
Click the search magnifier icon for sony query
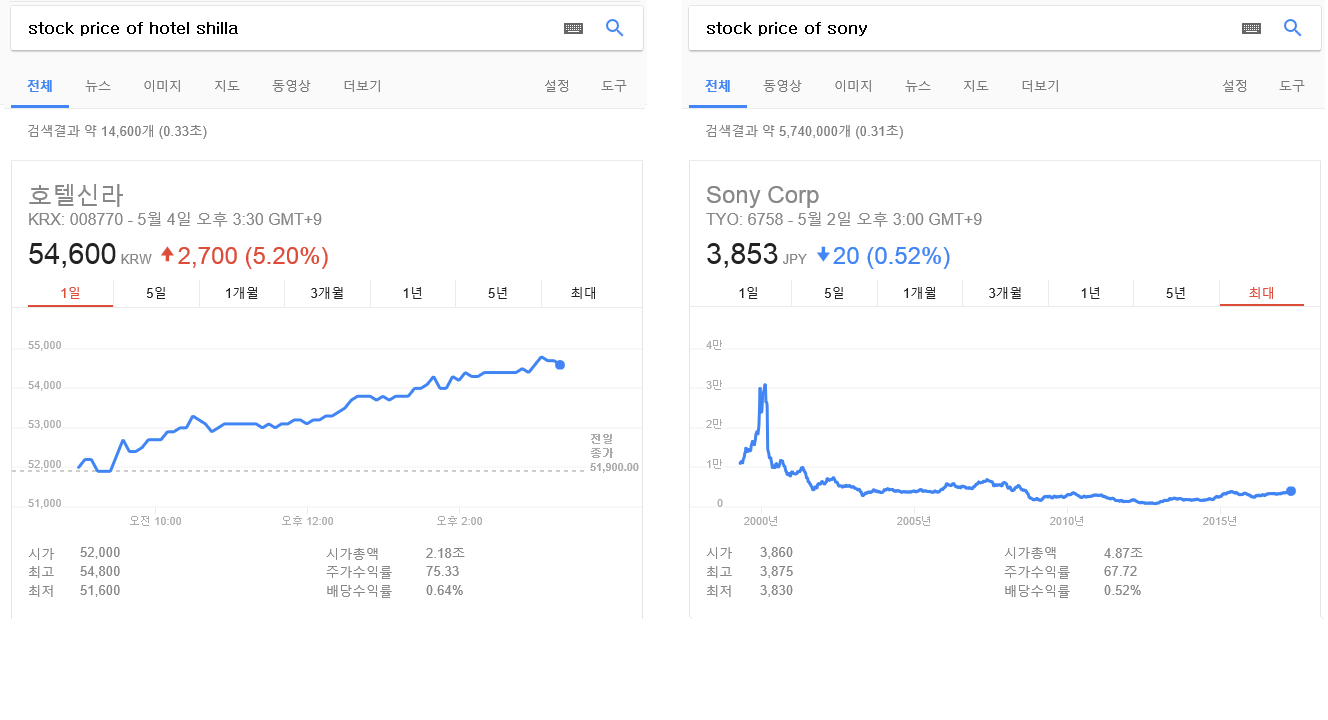pyautogui.click(x=1293, y=28)
